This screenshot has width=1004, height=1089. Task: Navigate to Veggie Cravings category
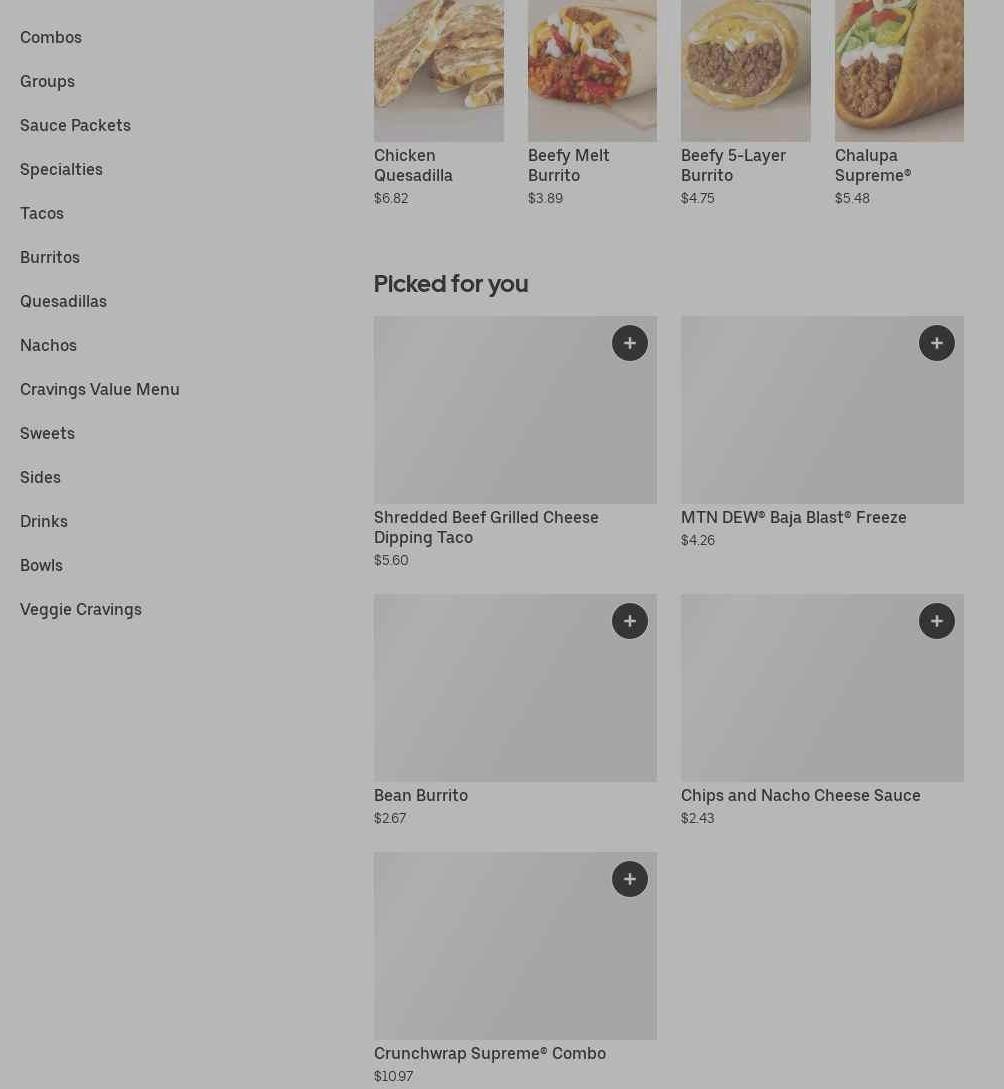click(x=81, y=609)
